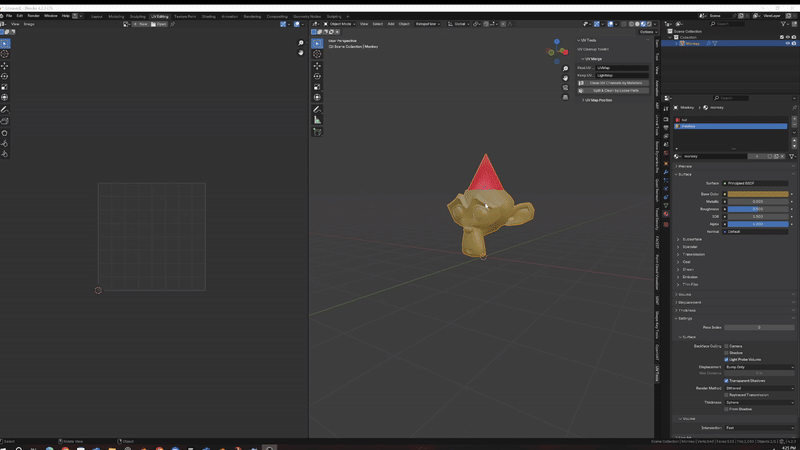Switch to the Layout workspace tab
Viewport: 800px width, 450px height.
tap(96, 16)
